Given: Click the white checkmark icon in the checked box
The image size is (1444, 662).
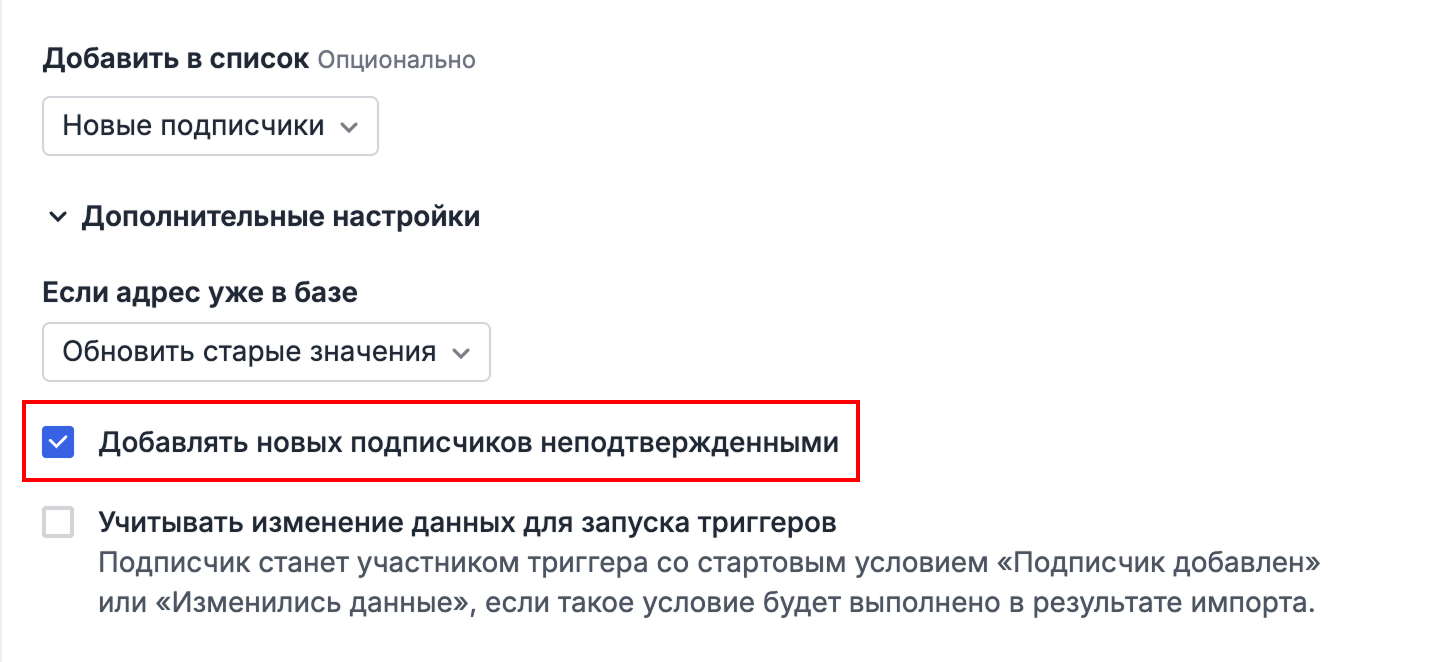Looking at the screenshot, I should click(59, 442).
